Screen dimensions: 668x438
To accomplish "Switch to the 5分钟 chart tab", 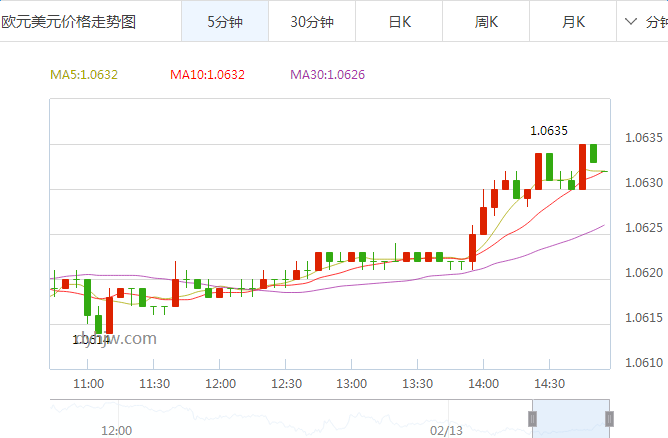I will (x=224, y=21).
